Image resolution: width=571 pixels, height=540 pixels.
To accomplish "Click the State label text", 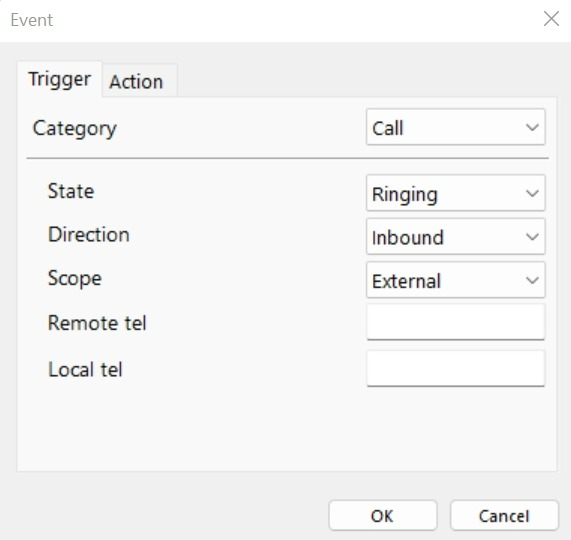I will click(71, 191).
